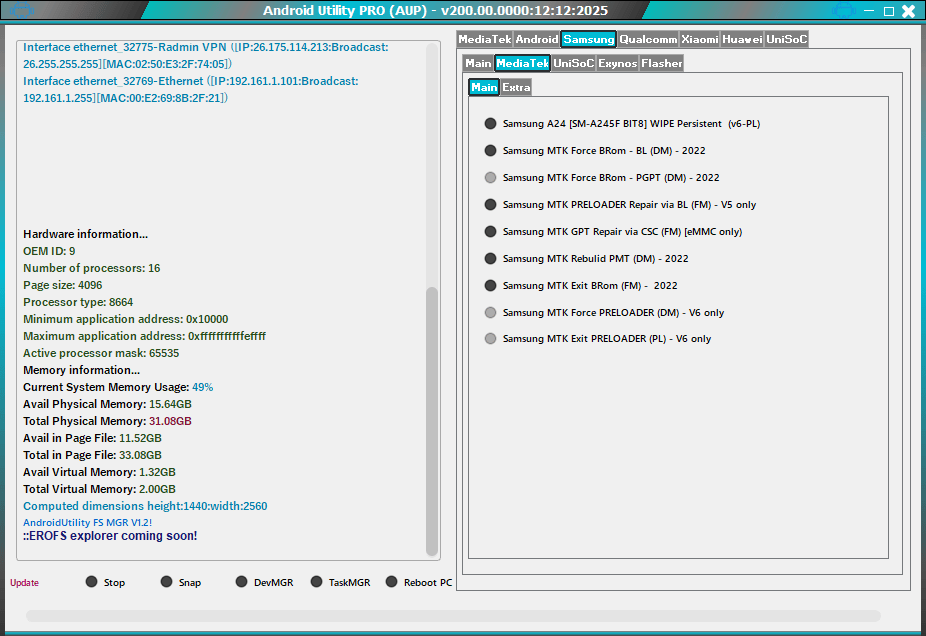The width and height of the screenshot is (926, 636).
Task: Switch to the Huawei brand tab
Action: (x=741, y=39)
